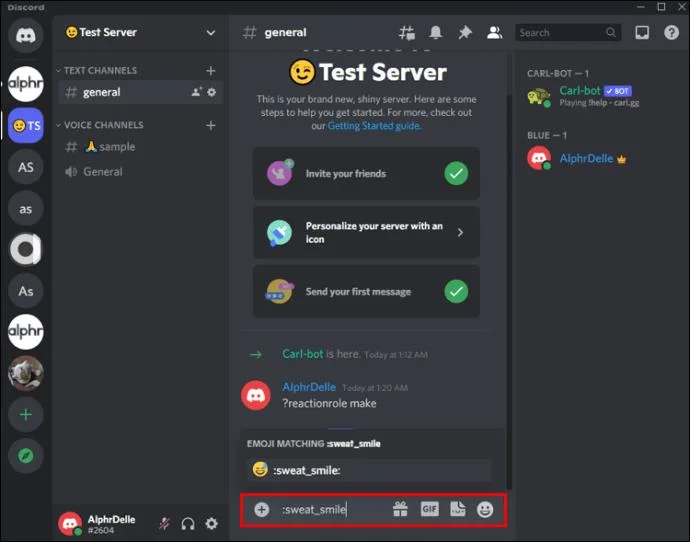This screenshot has height=542, width=690.
Task: Open notification settings bell icon
Action: 436,33
